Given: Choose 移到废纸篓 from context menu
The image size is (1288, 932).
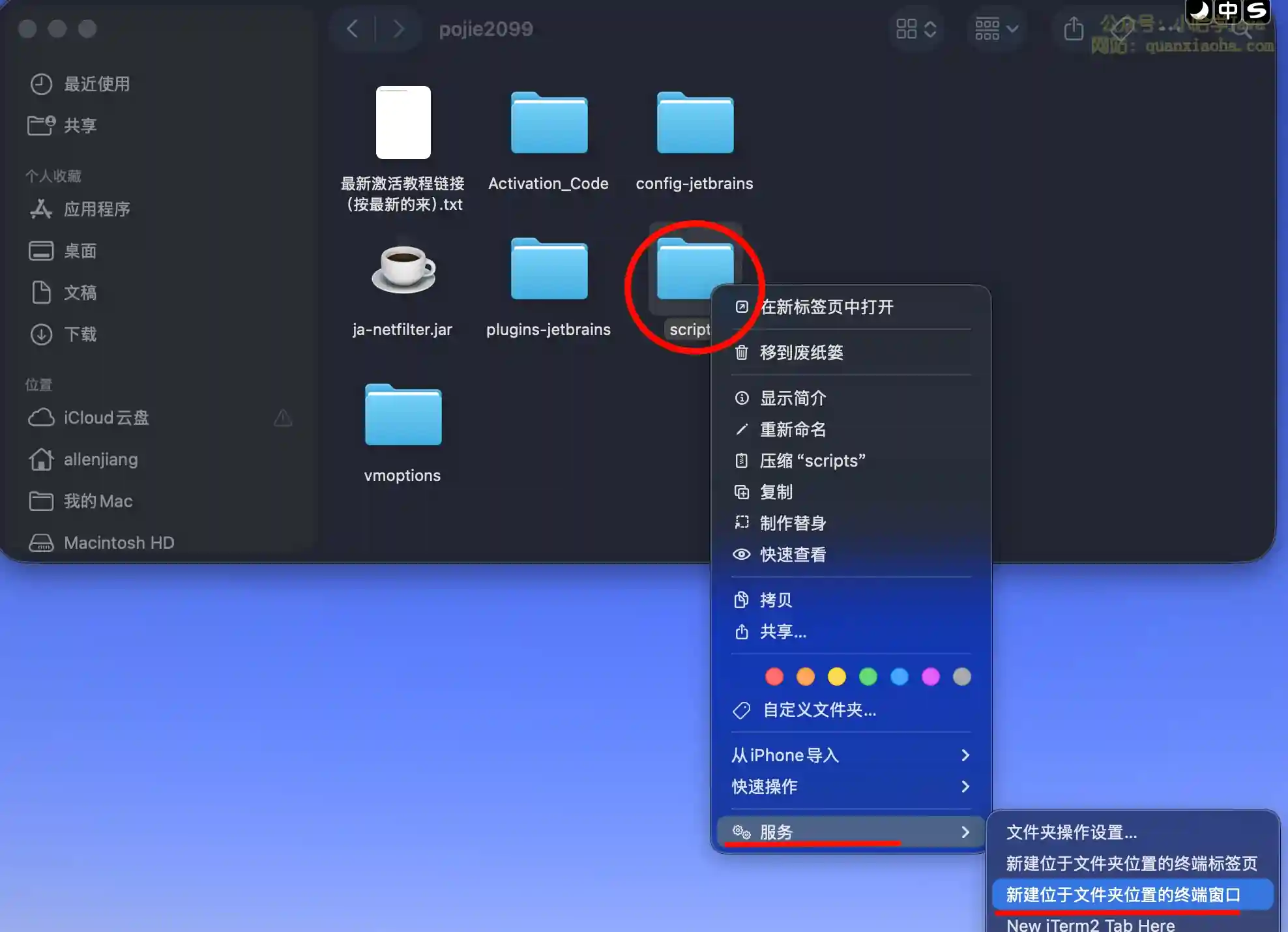Looking at the screenshot, I should 801,353.
